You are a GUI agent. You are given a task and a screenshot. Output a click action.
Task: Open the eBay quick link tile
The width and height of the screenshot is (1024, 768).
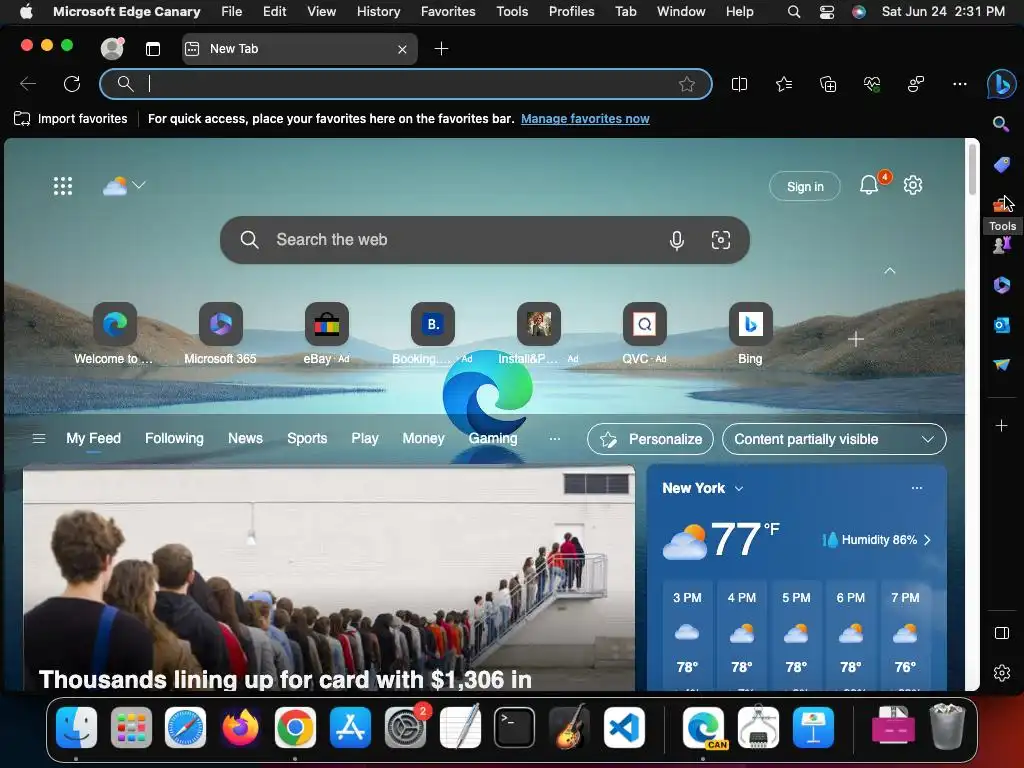(x=327, y=324)
